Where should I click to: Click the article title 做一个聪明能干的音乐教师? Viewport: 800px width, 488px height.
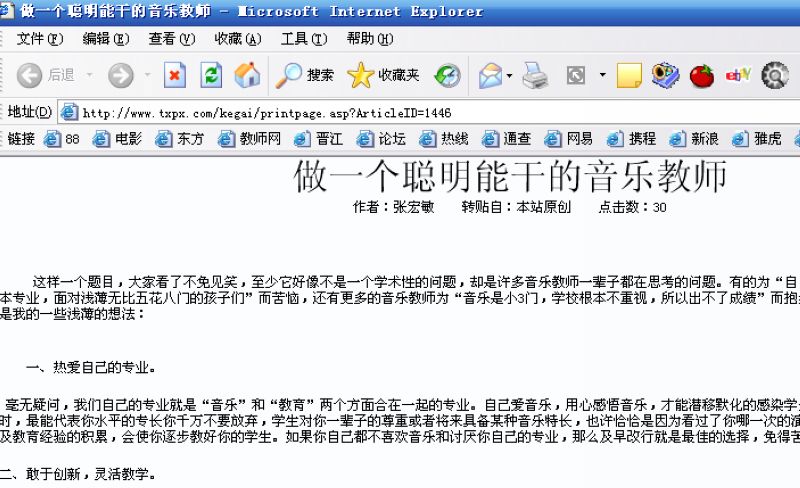tap(510, 177)
